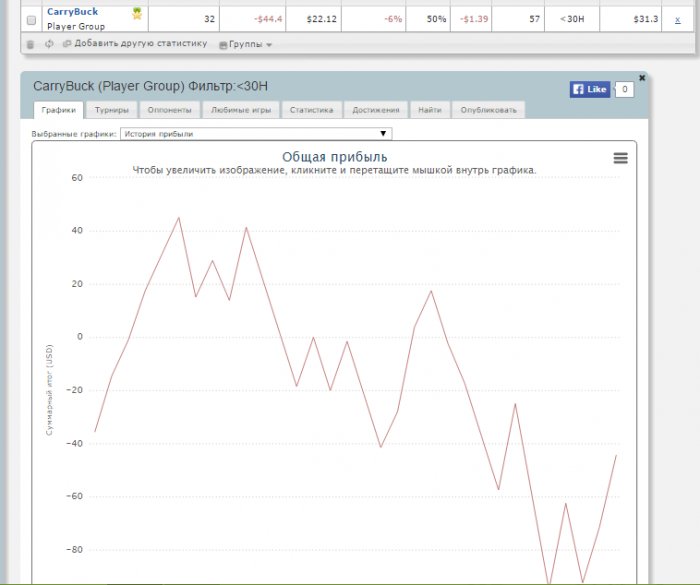700x585 pixels.
Task: Click the '57' table cell
Action: (x=518, y=19)
